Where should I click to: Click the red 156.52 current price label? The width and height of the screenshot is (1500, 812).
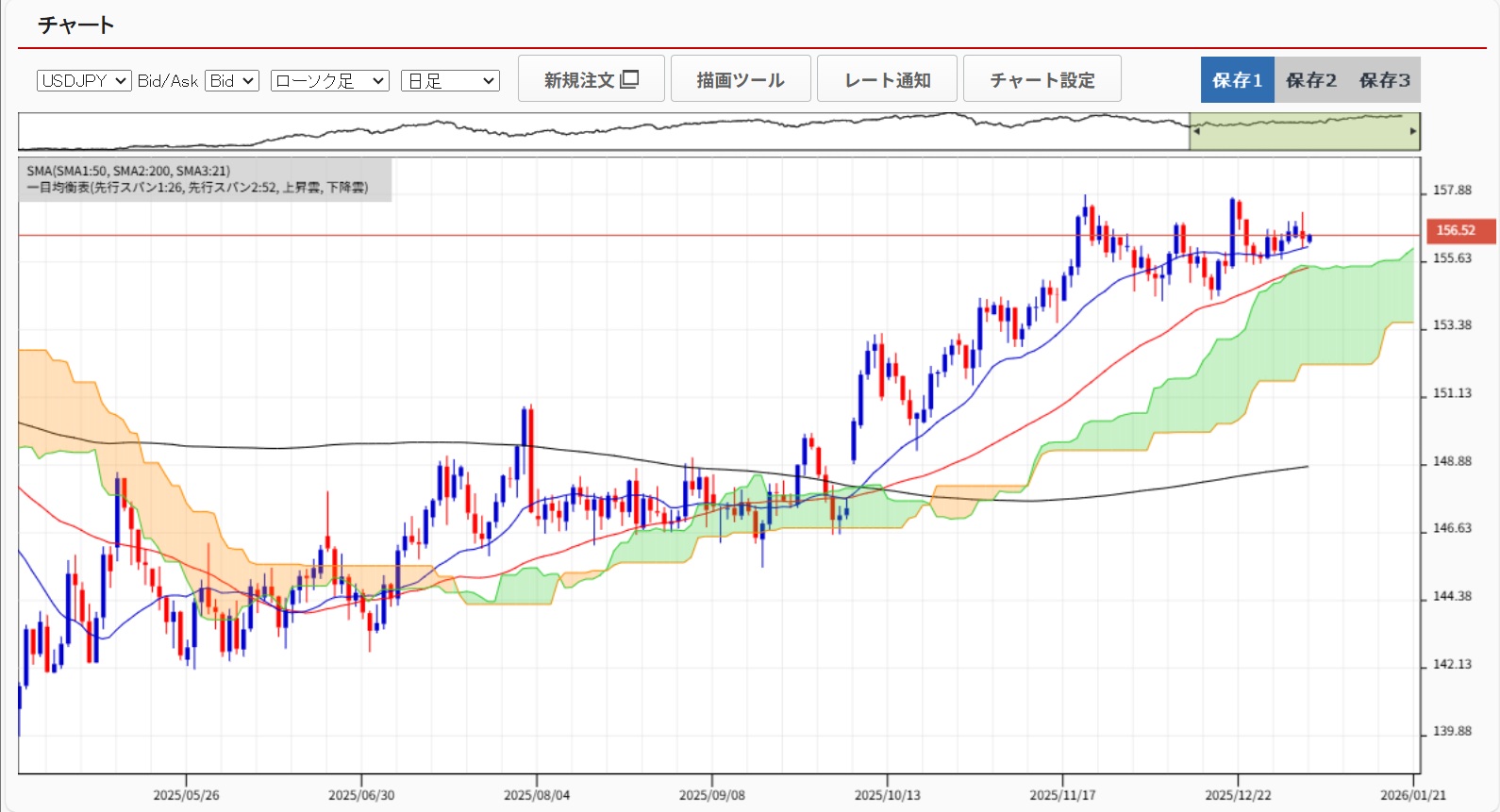[x=1458, y=230]
